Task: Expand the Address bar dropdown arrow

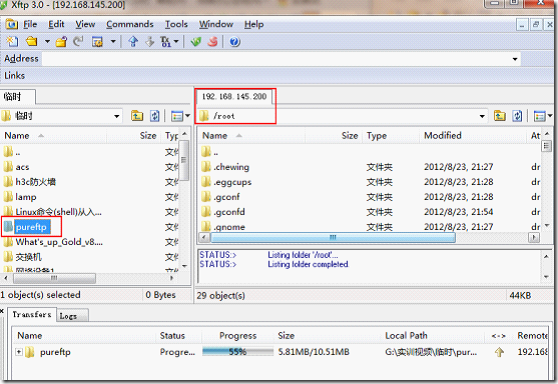Action: point(515,59)
